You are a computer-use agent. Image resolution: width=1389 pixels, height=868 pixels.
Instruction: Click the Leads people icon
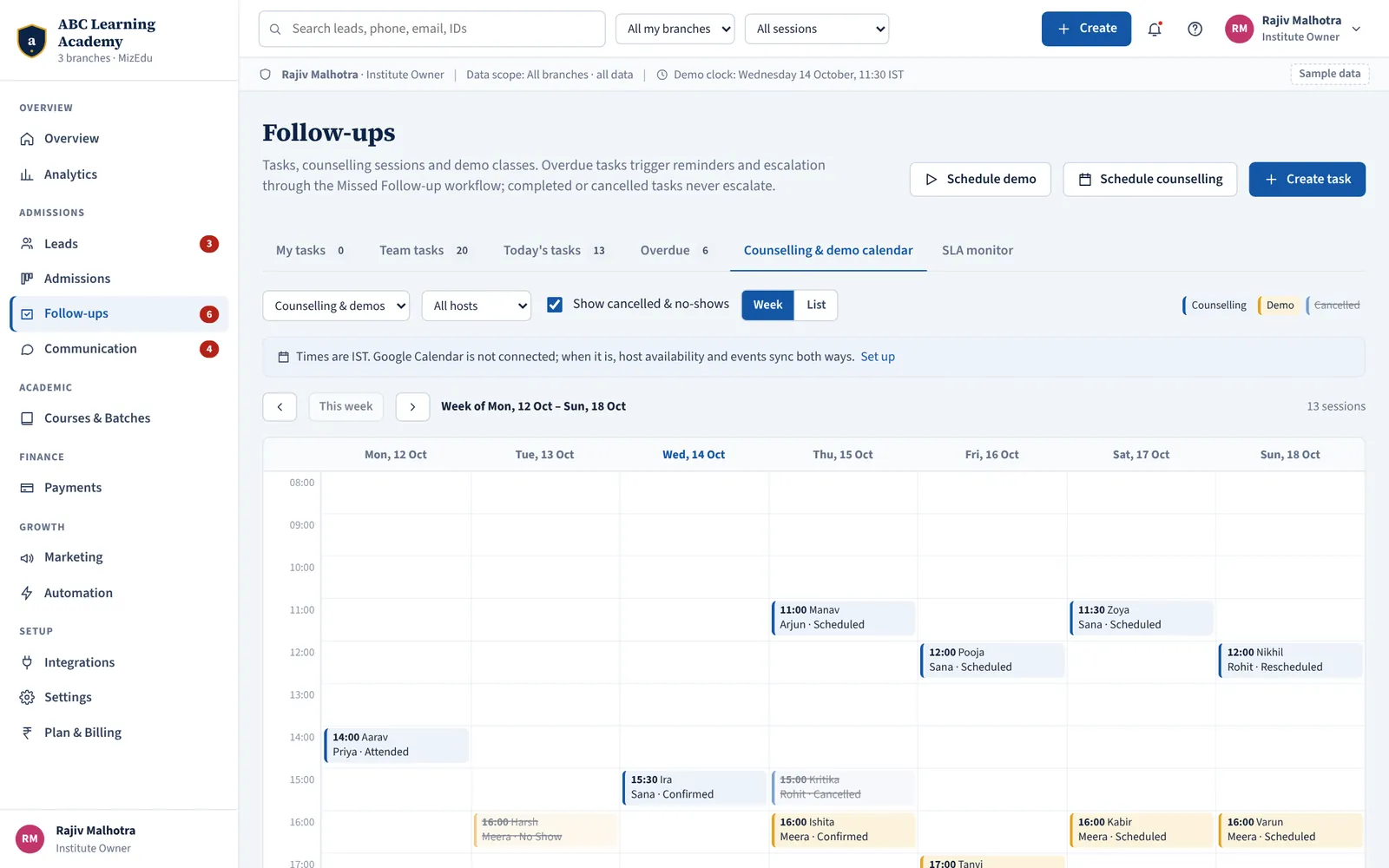[x=27, y=244]
